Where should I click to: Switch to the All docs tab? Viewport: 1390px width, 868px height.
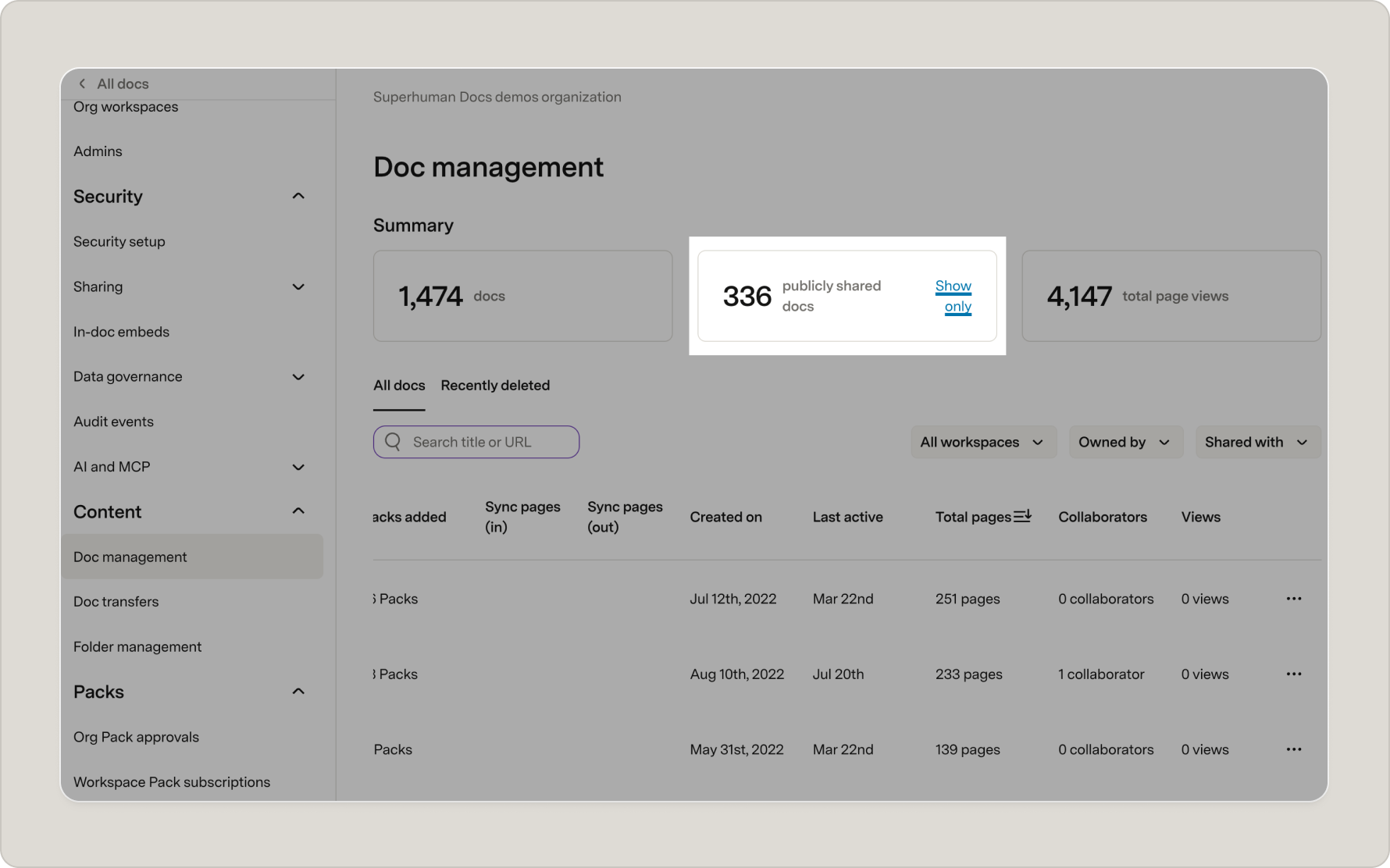point(399,386)
